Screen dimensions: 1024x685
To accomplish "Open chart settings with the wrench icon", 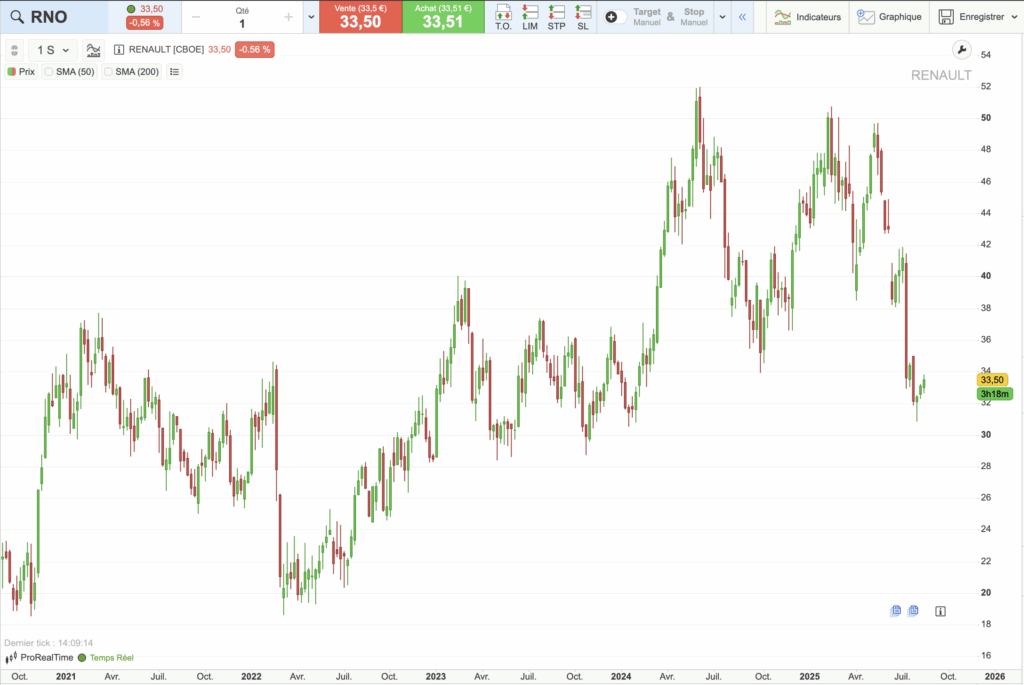I will coord(961,50).
